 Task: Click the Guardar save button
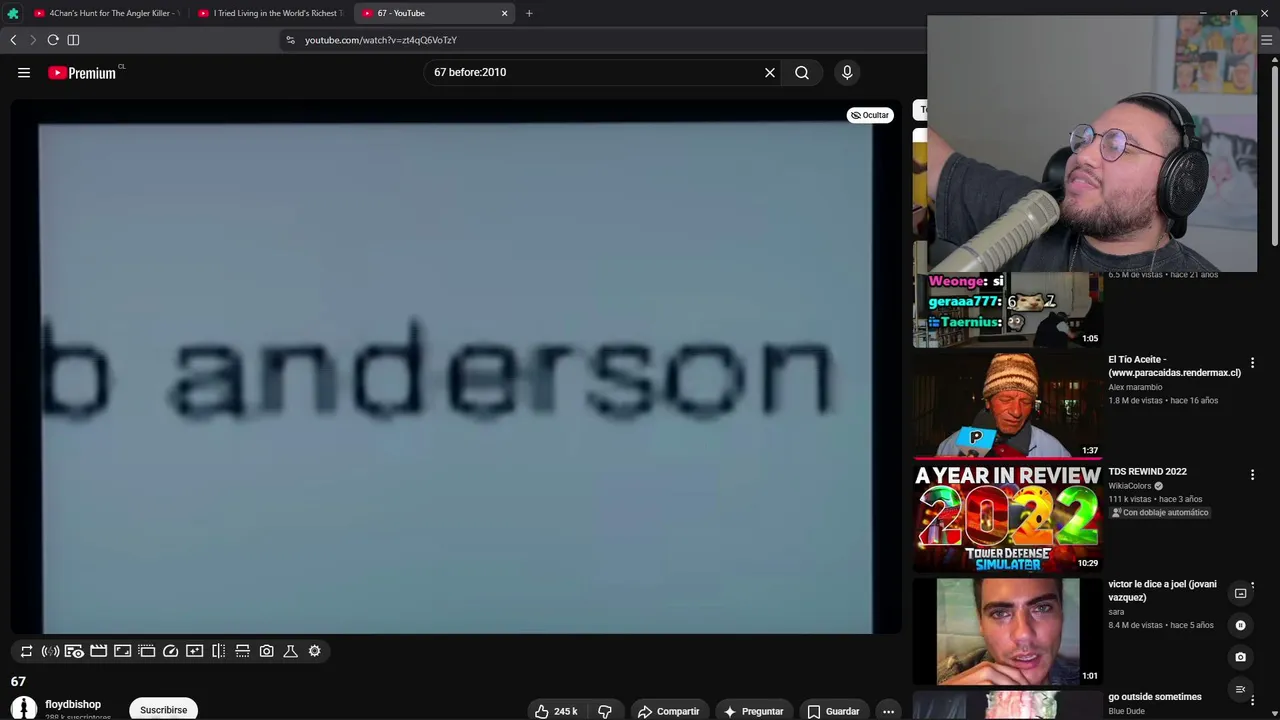tap(834, 711)
